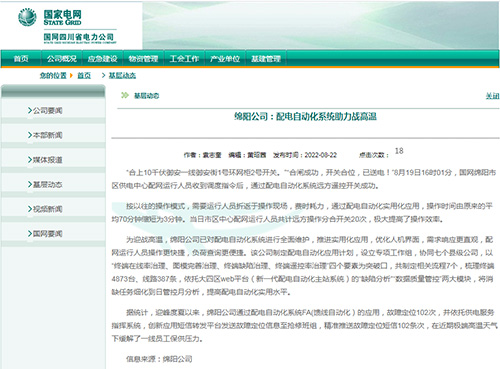Open 基建管理 in the navigation bar
Image resolution: width=500 pixels, height=369 pixels.
pos(266,59)
